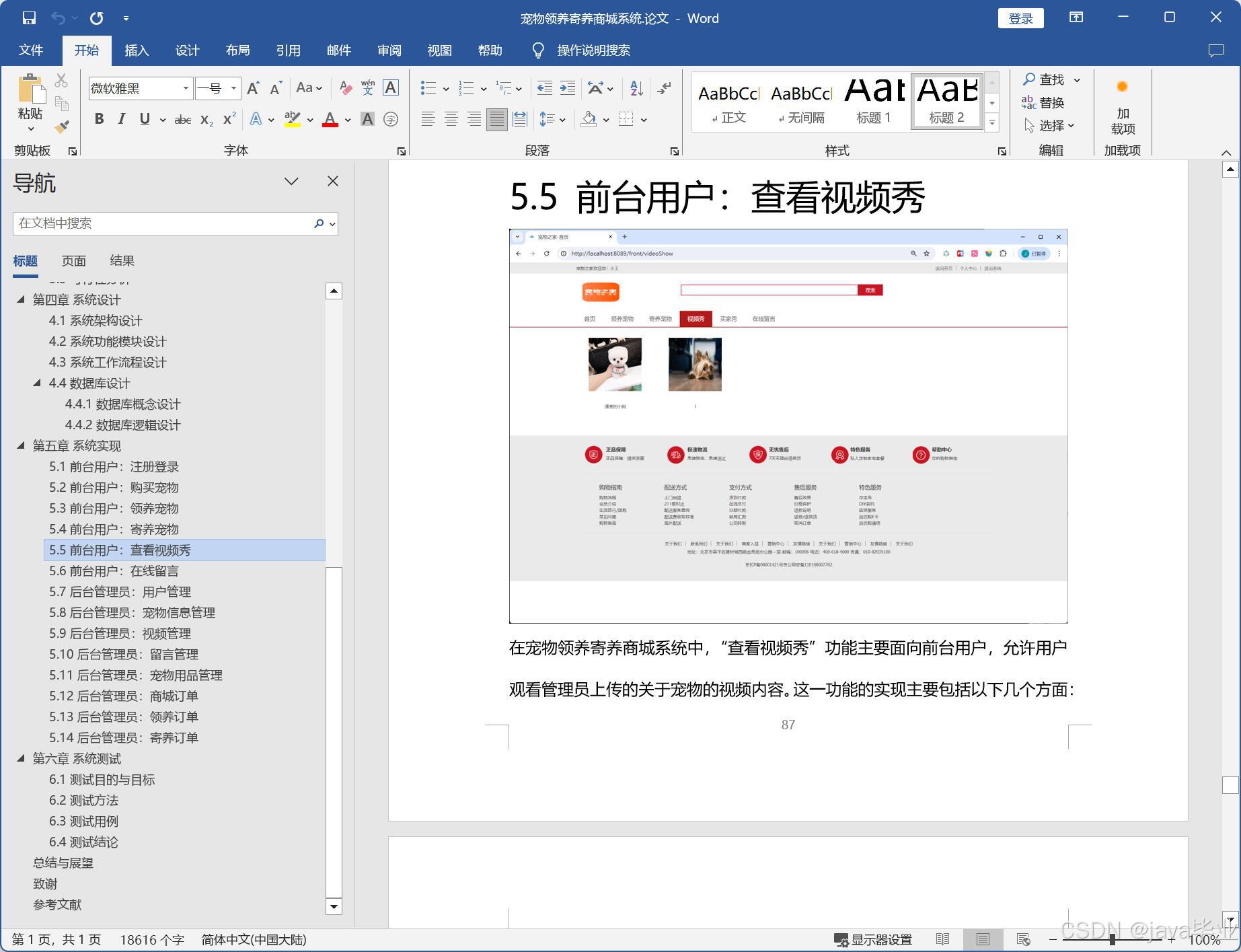Screen dimensions: 1241x952
Task: Expand the bullet list dropdown arrow
Action: tap(446, 89)
